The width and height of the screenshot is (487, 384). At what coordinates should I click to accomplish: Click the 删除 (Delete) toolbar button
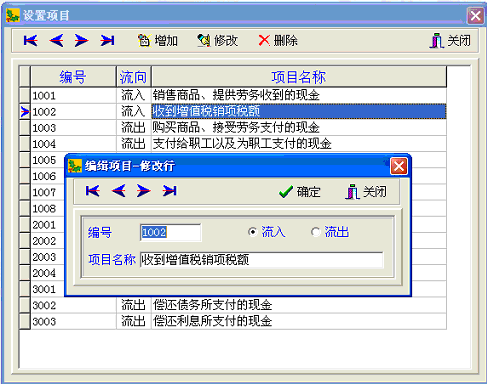pos(278,41)
